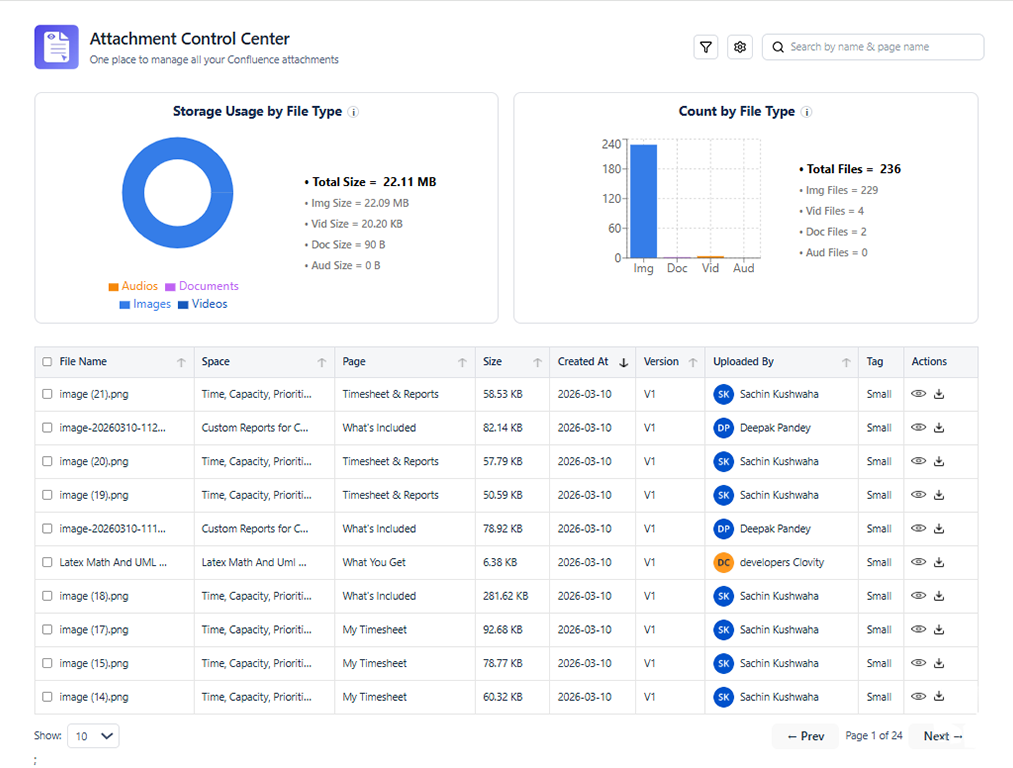Click the Prev page button
Viewport: 1013px width, 768px height.
coord(805,736)
